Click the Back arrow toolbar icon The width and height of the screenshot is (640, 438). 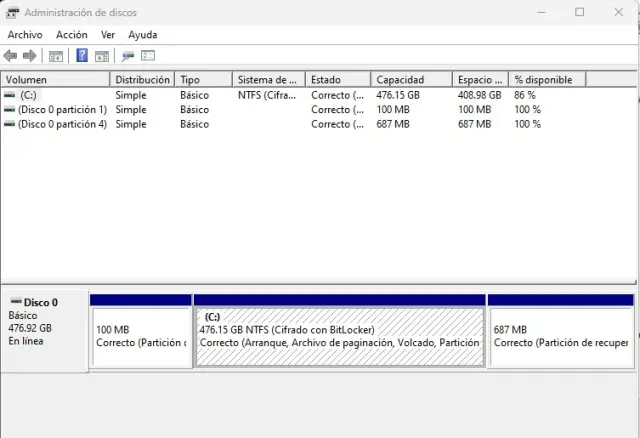pyautogui.click(x=10, y=56)
